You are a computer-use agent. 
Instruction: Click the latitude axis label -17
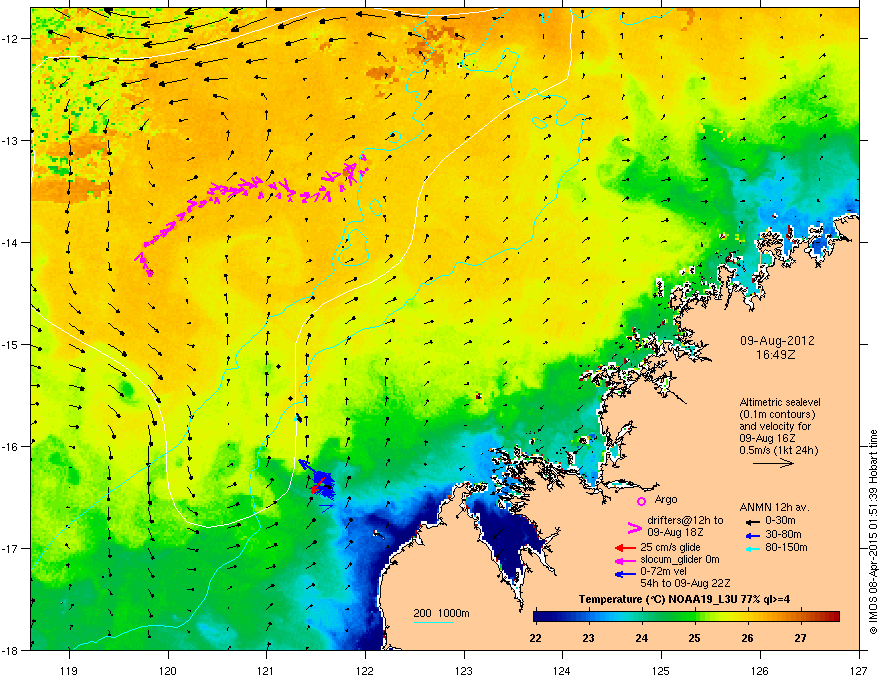pos(10,548)
